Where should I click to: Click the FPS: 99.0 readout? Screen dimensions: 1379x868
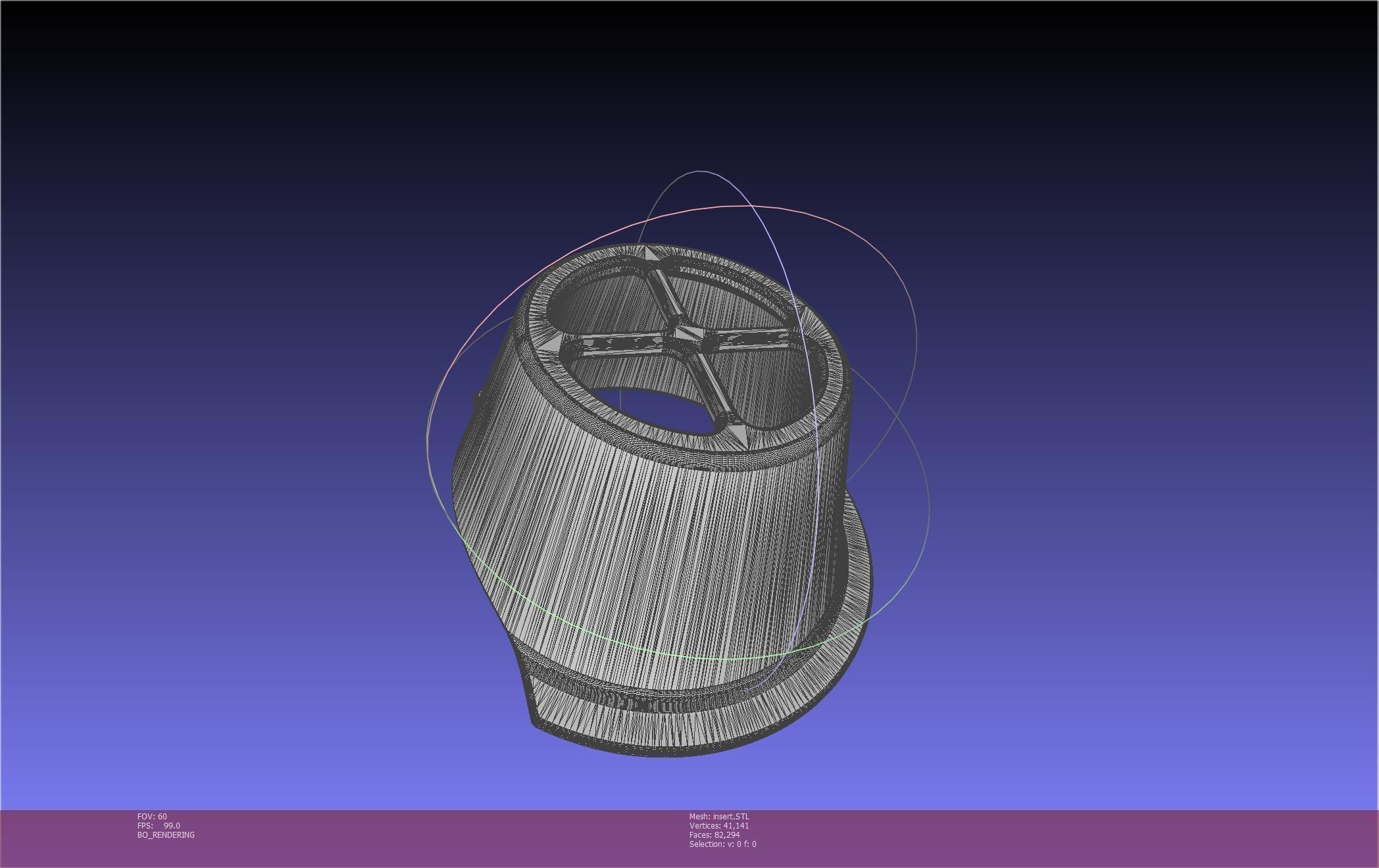[159, 825]
